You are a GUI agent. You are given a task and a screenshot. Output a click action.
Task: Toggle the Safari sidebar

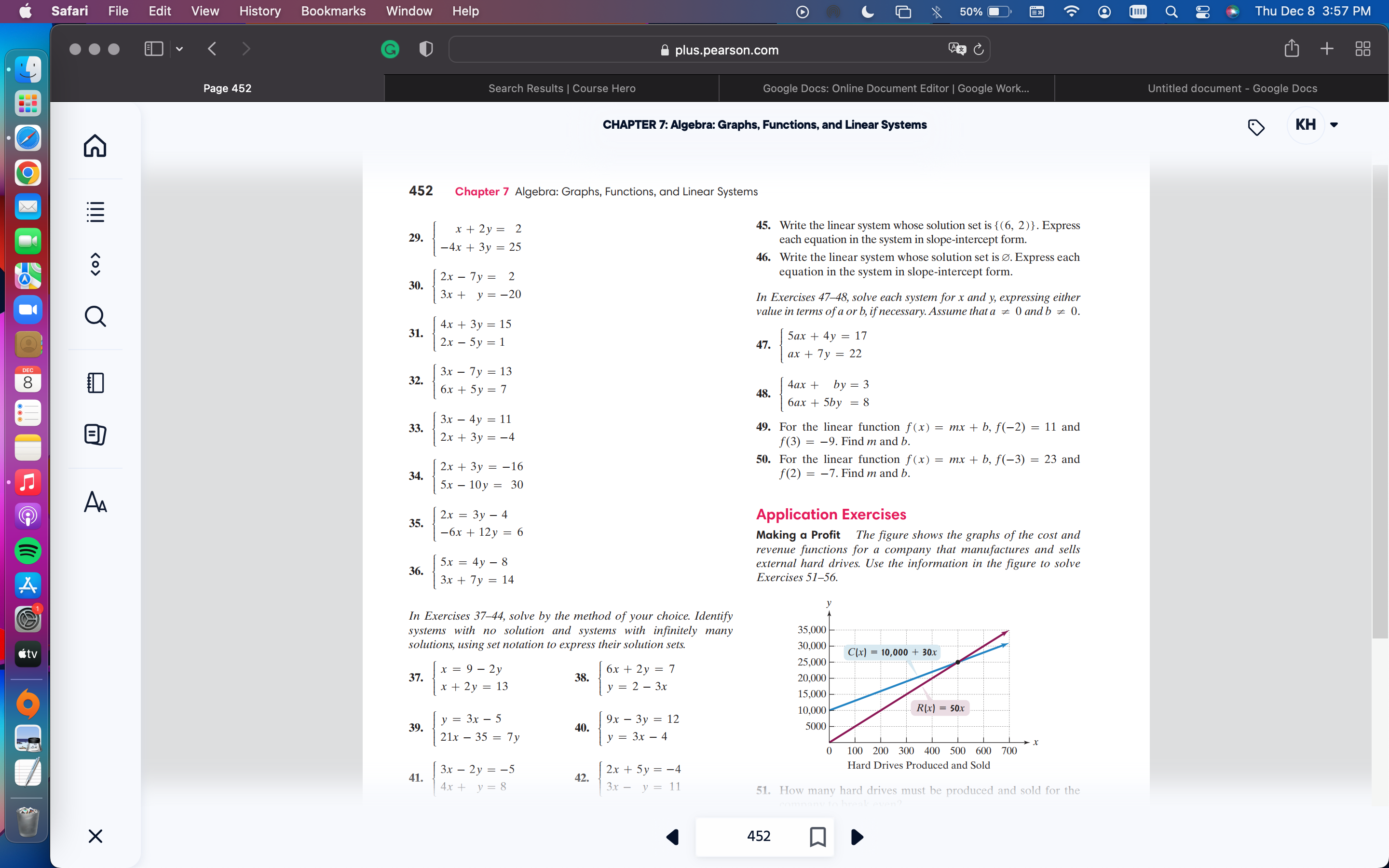pos(153,49)
